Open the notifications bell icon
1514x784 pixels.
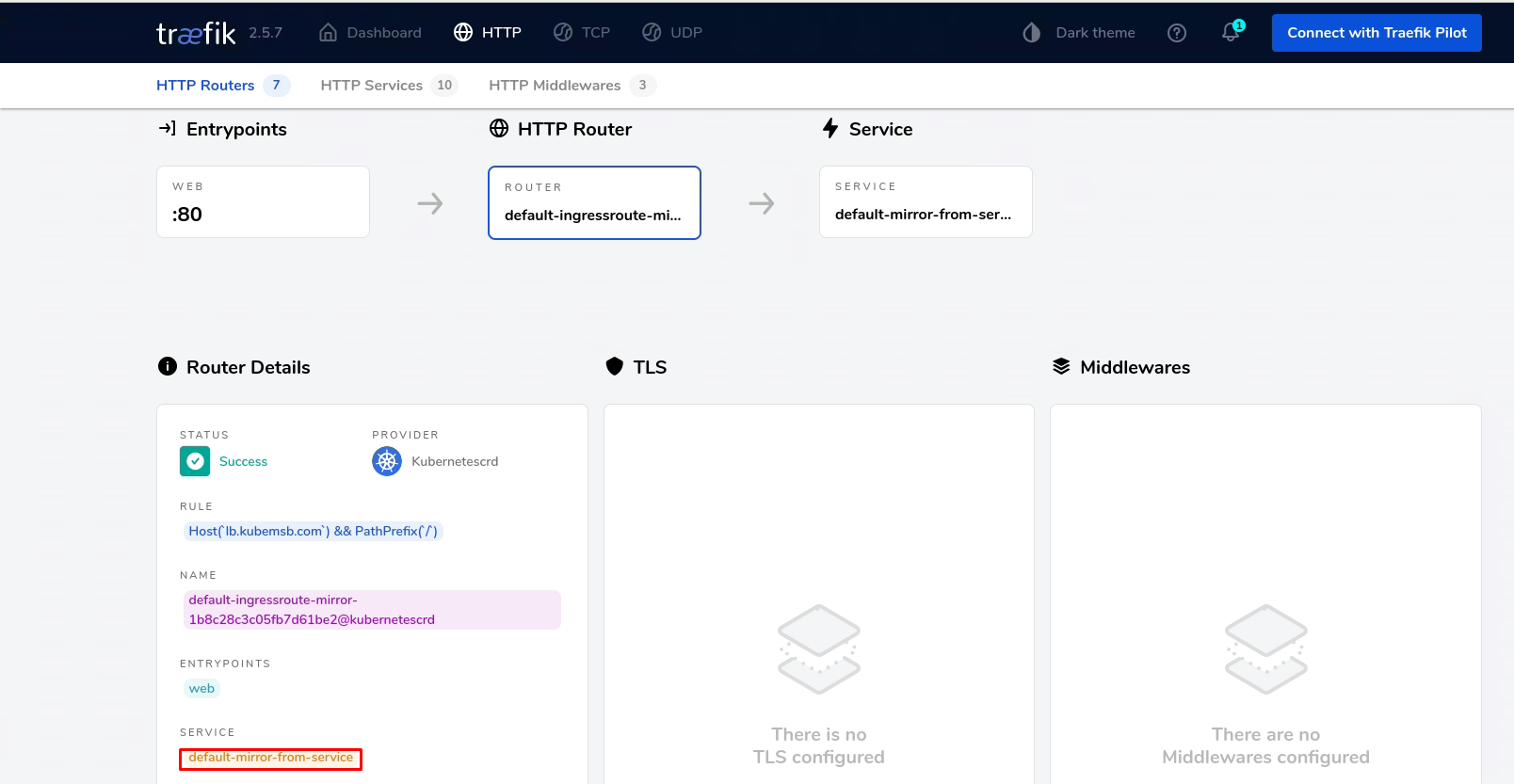(1231, 32)
